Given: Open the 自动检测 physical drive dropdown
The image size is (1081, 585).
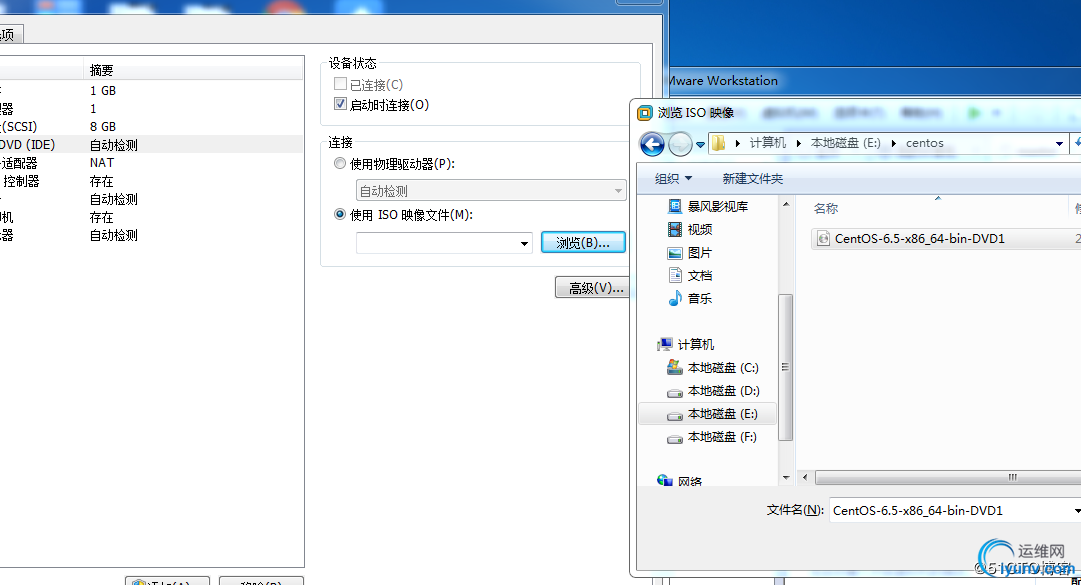Looking at the screenshot, I should (491, 190).
